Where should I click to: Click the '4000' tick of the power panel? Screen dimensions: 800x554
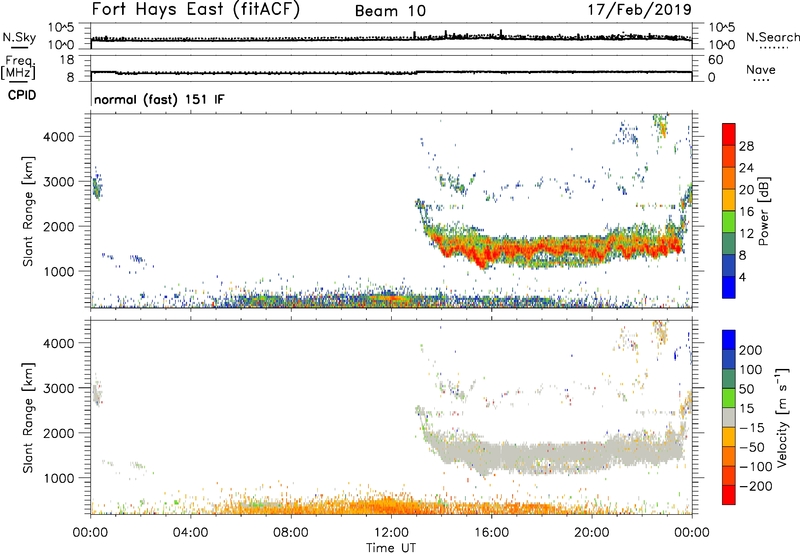point(58,137)
